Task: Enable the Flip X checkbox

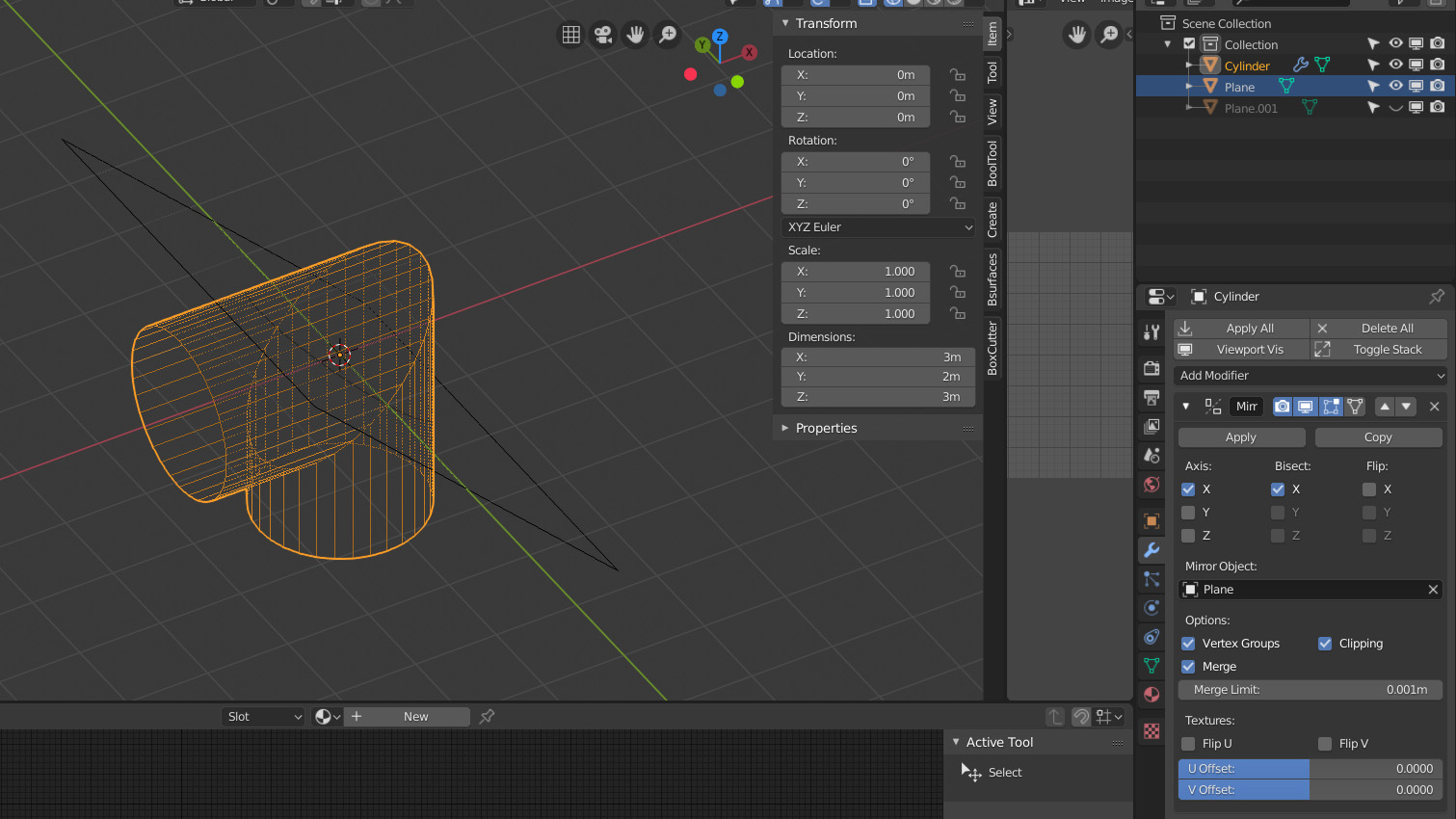Action: pos(1369,489)
